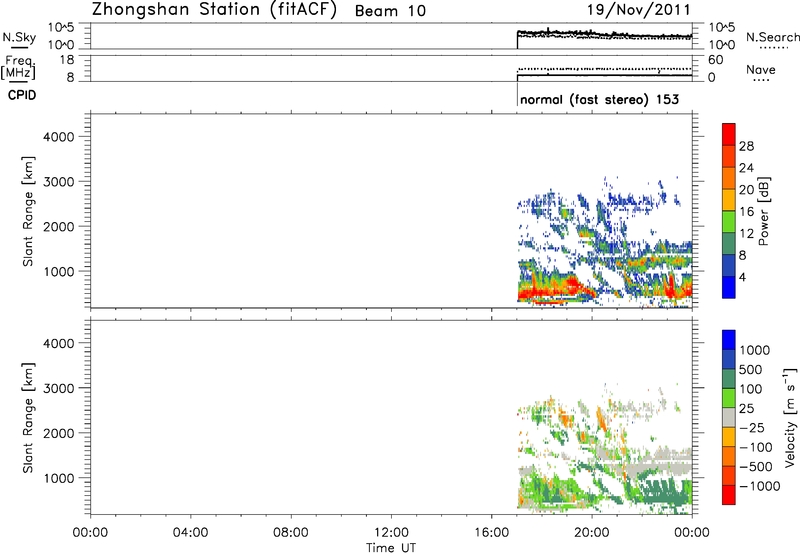Select the "-100" label on the velocity color bar
This screenshot has height=554, width=800.
[756, 447]
